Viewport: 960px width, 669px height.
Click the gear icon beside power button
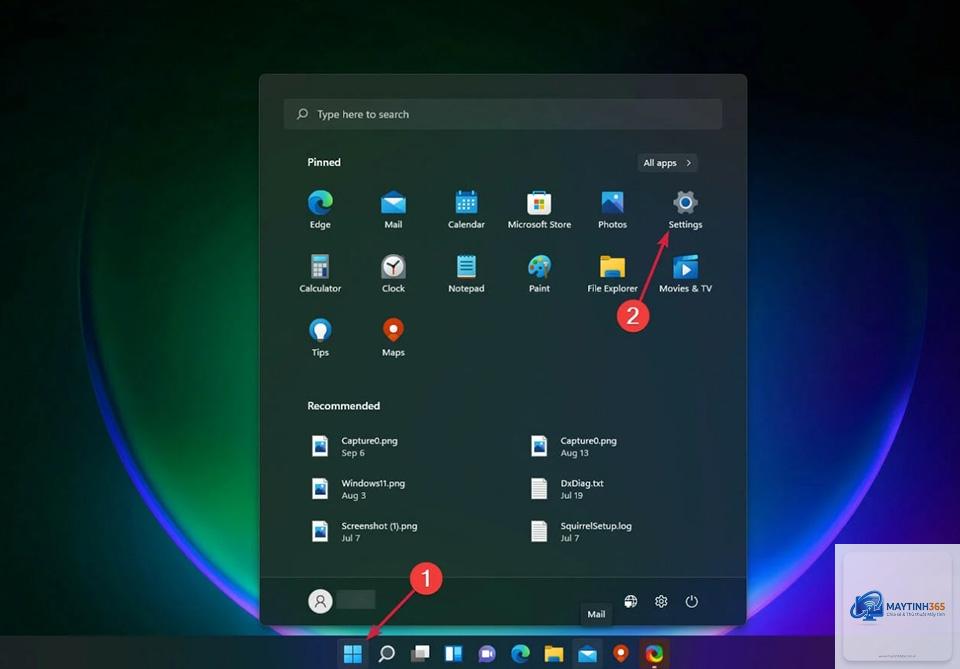[x=661, y=601]
